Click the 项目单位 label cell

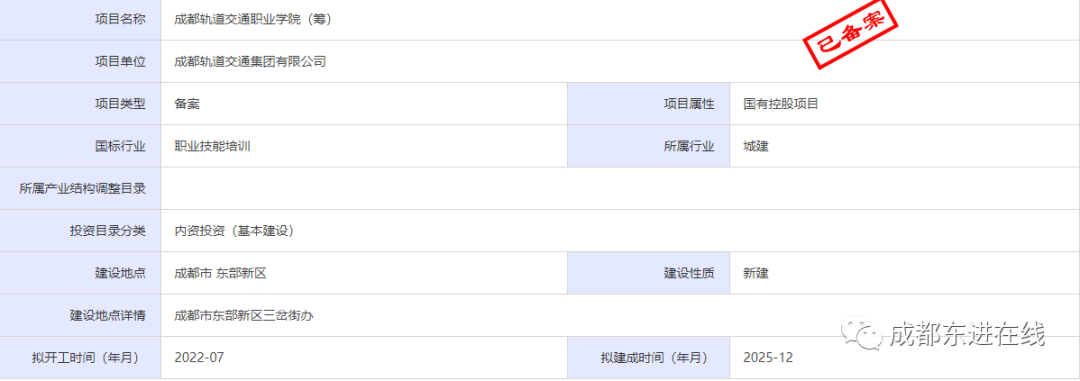click(x=81, y=62)
